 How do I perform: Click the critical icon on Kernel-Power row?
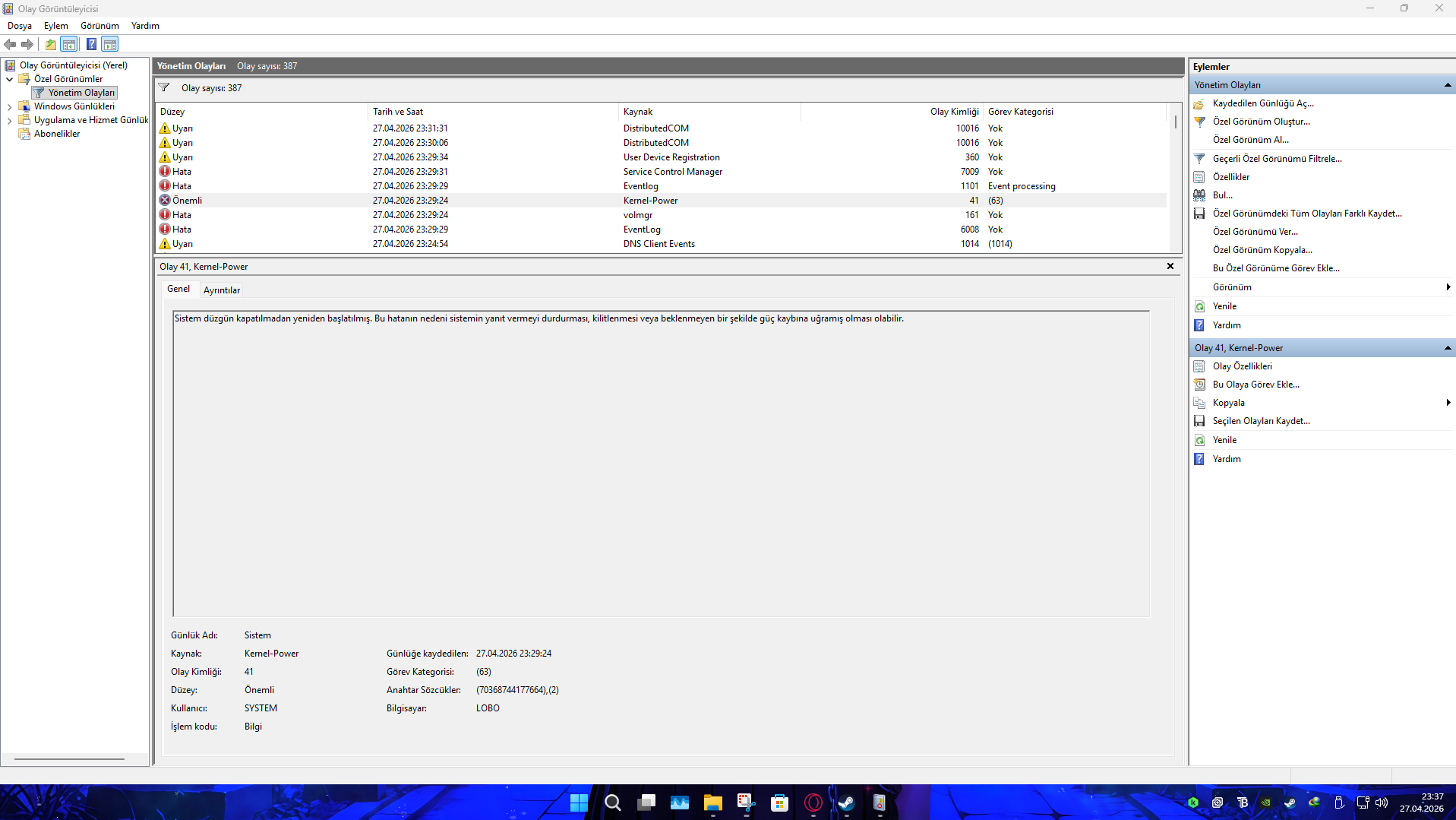point(165,201)
